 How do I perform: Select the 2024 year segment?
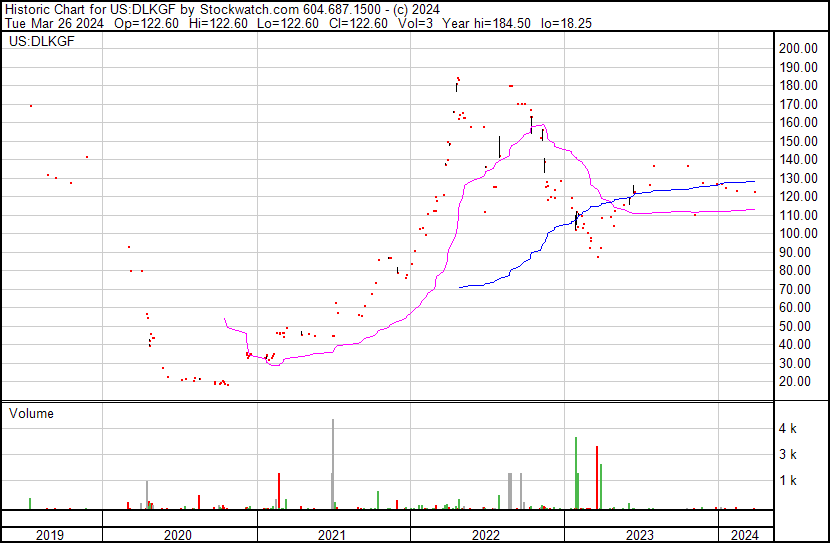(746, 535)
